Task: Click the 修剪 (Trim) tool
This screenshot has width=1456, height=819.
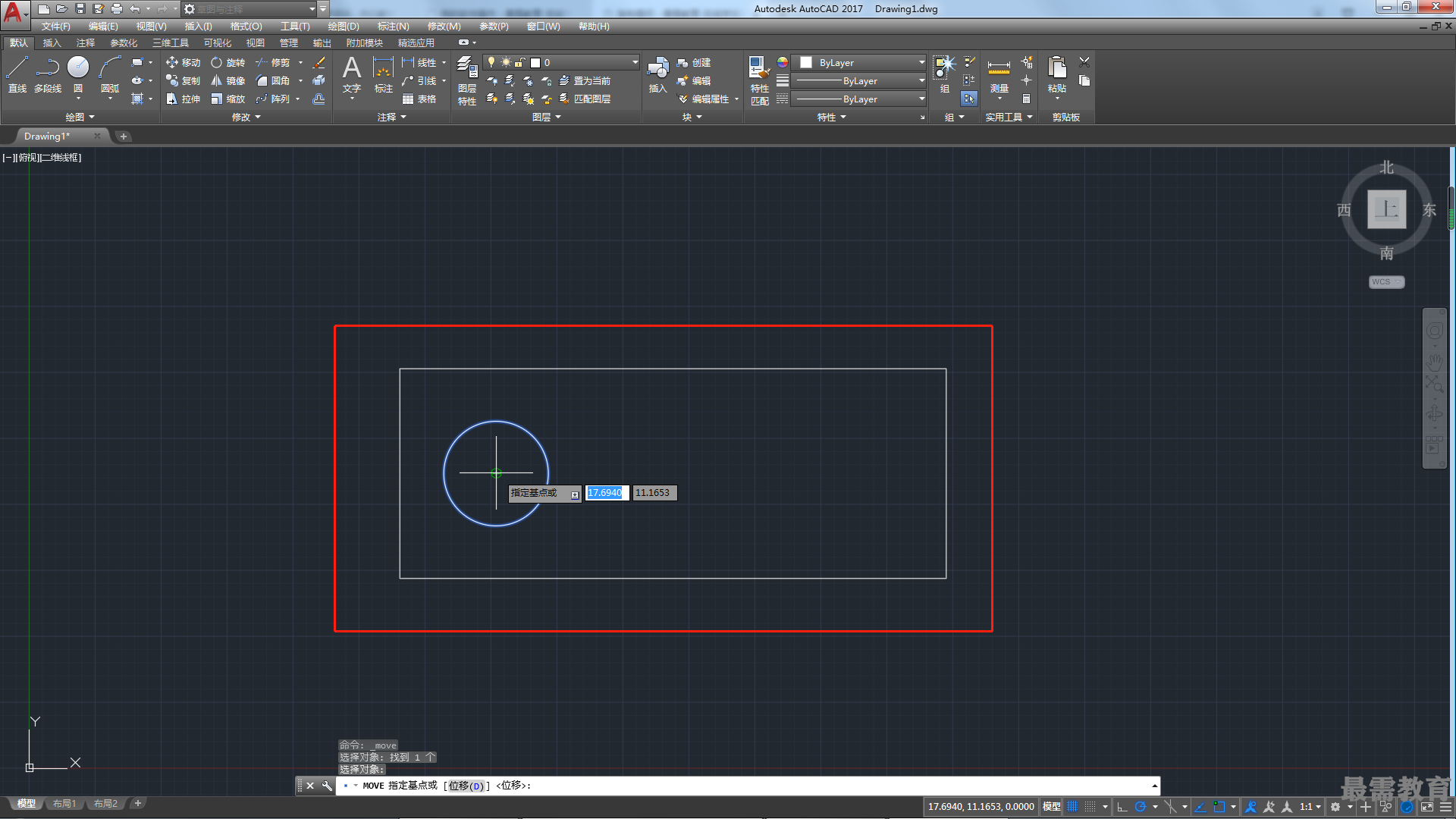Action: pyautogui.click(x=273, y=62)
